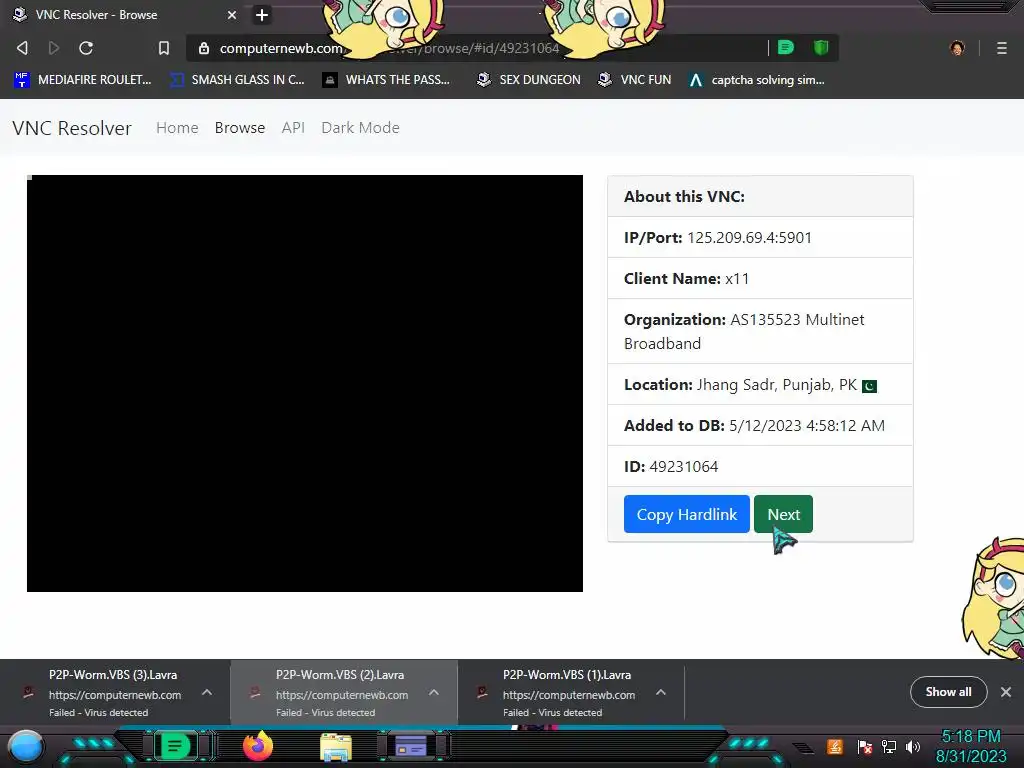1024x768 pixels.
Task: Click the P2P-Worm.VBS (3).Lavra file icon
Action: 28,692
